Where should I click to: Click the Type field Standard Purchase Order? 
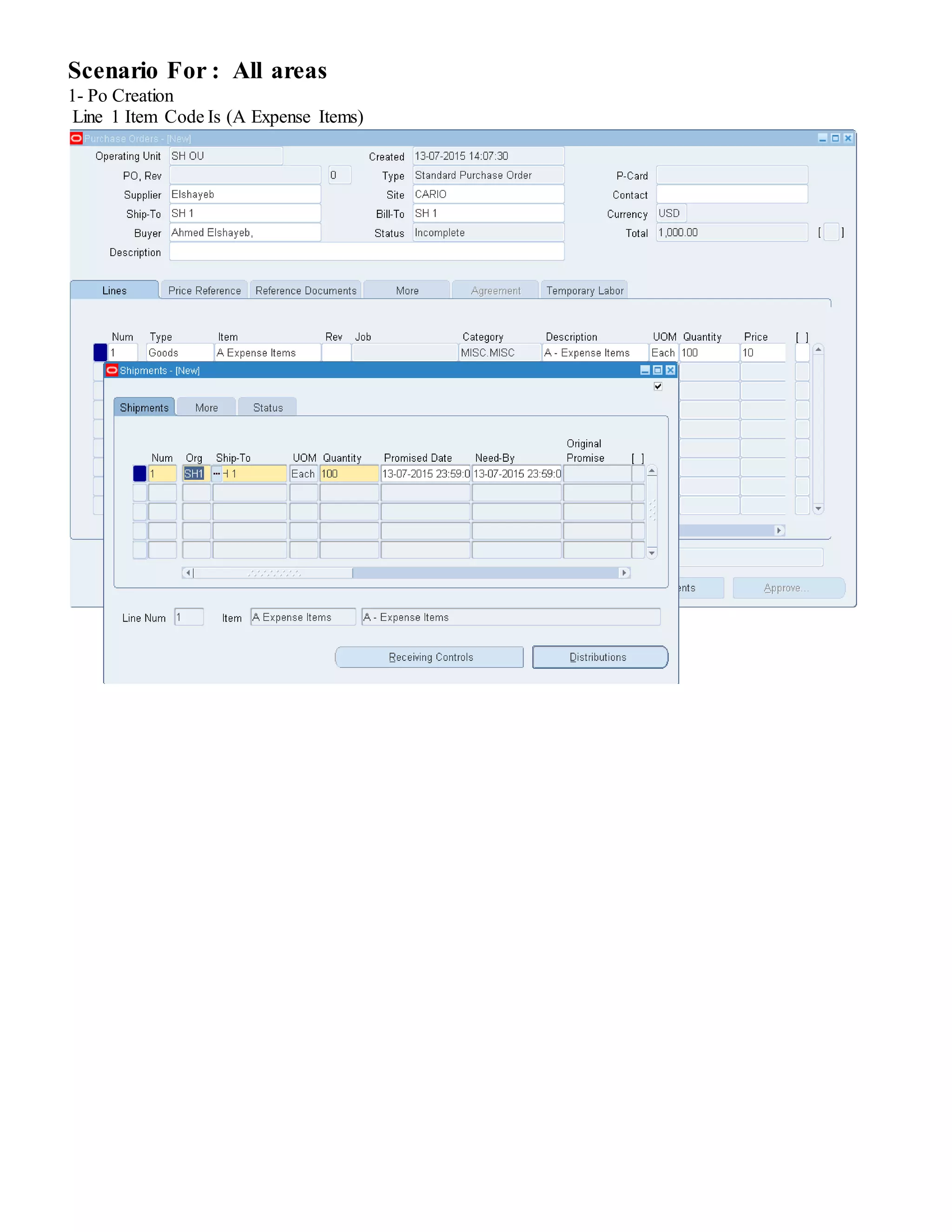489,175
